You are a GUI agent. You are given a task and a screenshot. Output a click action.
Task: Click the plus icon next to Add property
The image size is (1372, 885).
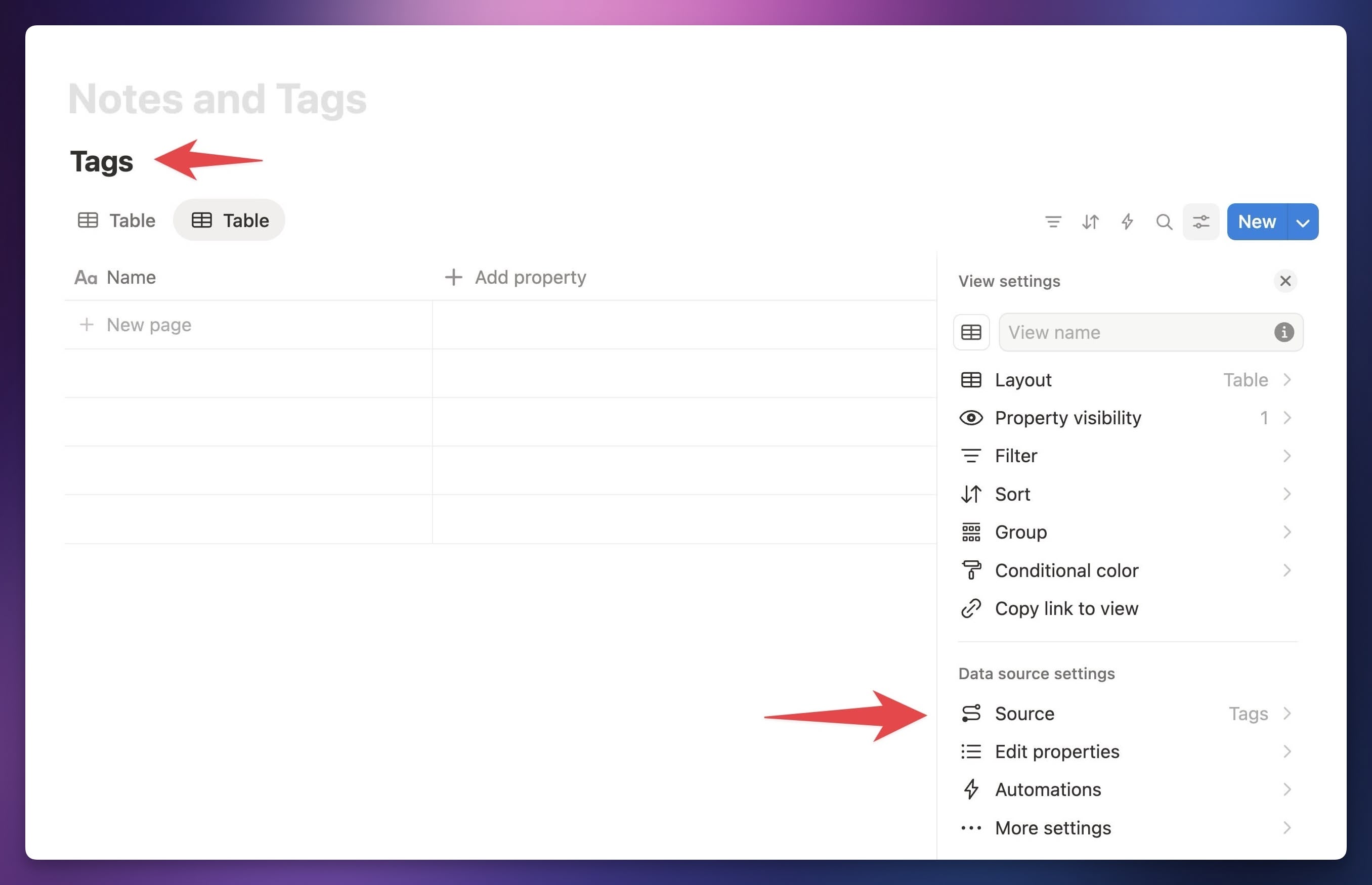click(x=453, y=277)
